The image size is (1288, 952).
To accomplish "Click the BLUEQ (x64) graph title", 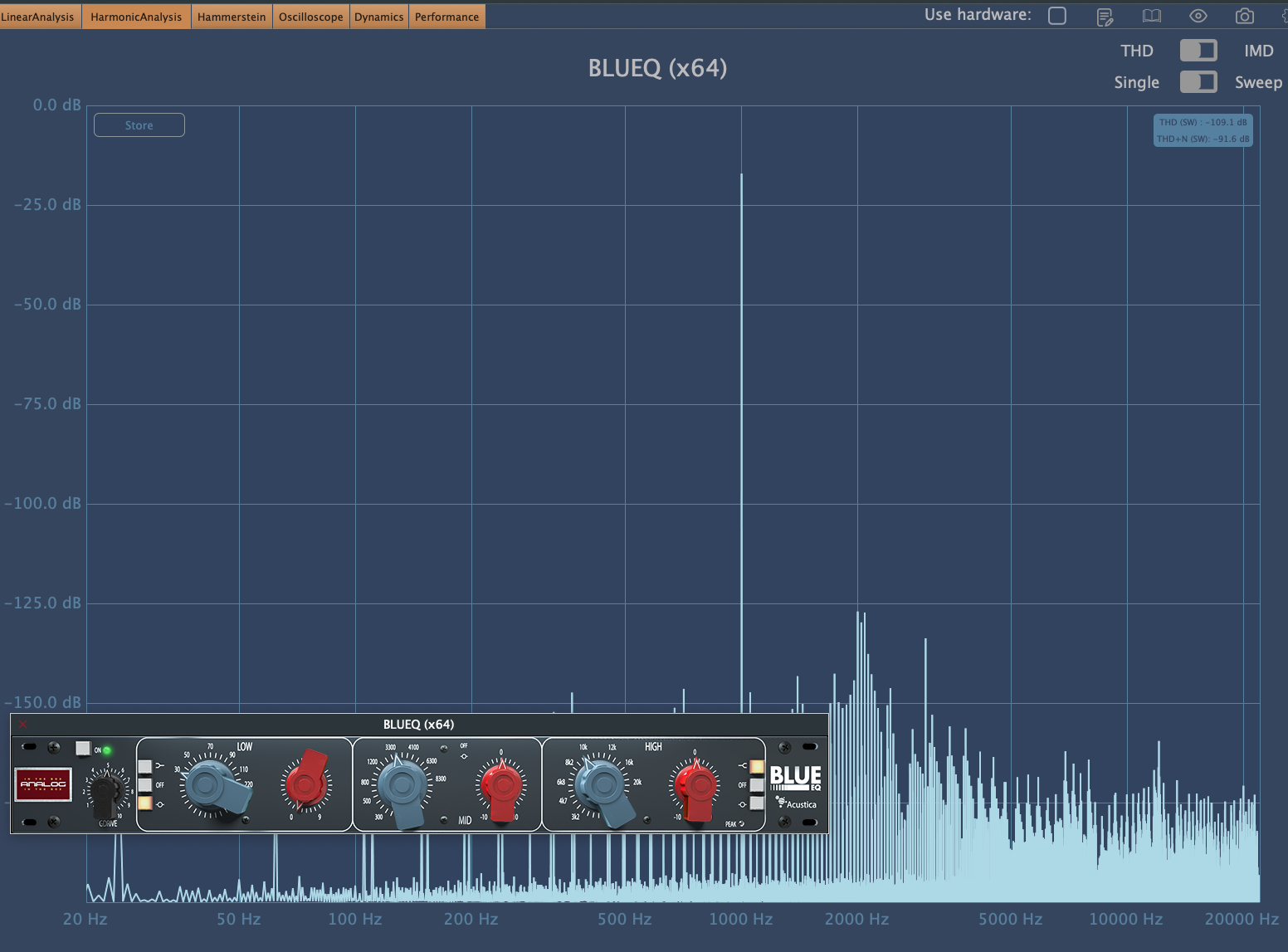I will (x=657, y=68).
